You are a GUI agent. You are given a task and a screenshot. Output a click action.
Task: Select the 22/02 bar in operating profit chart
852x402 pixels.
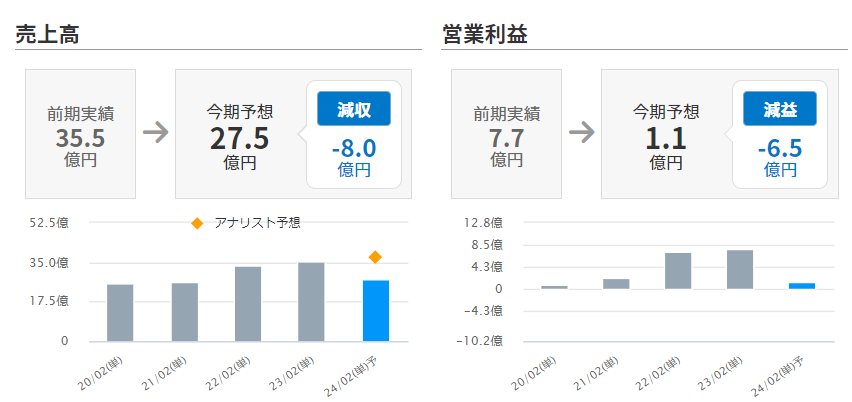pyautogui.click(x=678, y=271)
